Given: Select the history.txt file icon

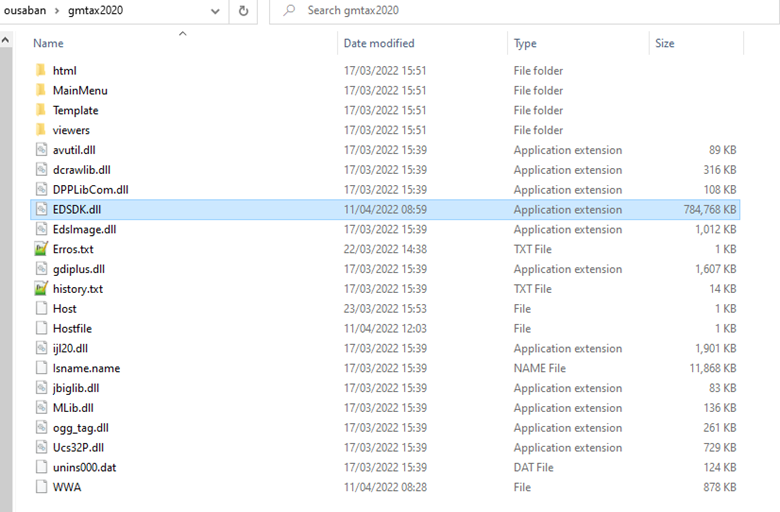Looking at the screenshot, I should point(41,289).
